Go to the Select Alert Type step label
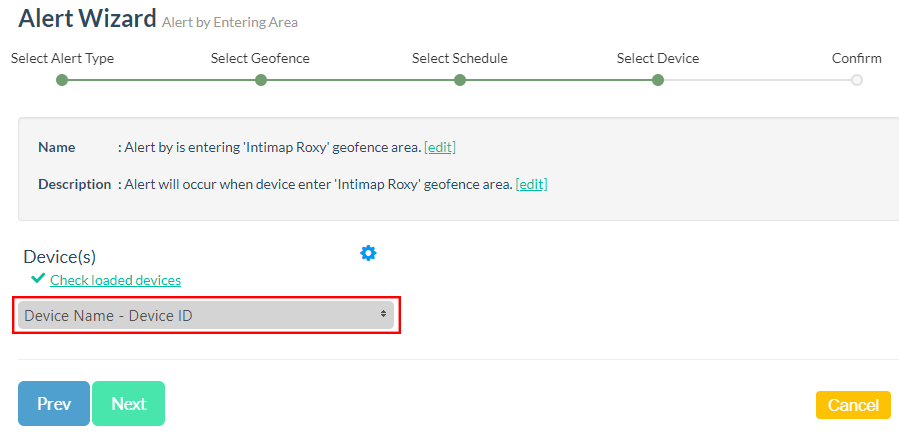This screenshot has height=441, width=899. 62,58
